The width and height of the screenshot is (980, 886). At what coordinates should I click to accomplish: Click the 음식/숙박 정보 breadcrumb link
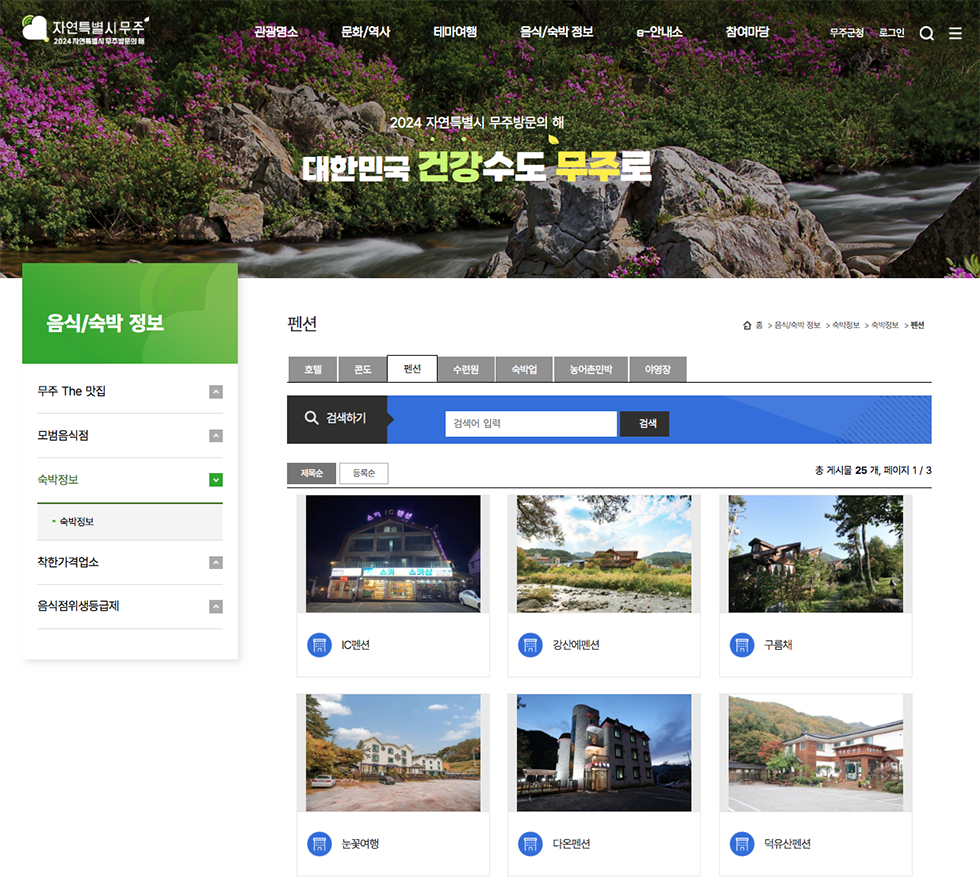coord(797,325)
